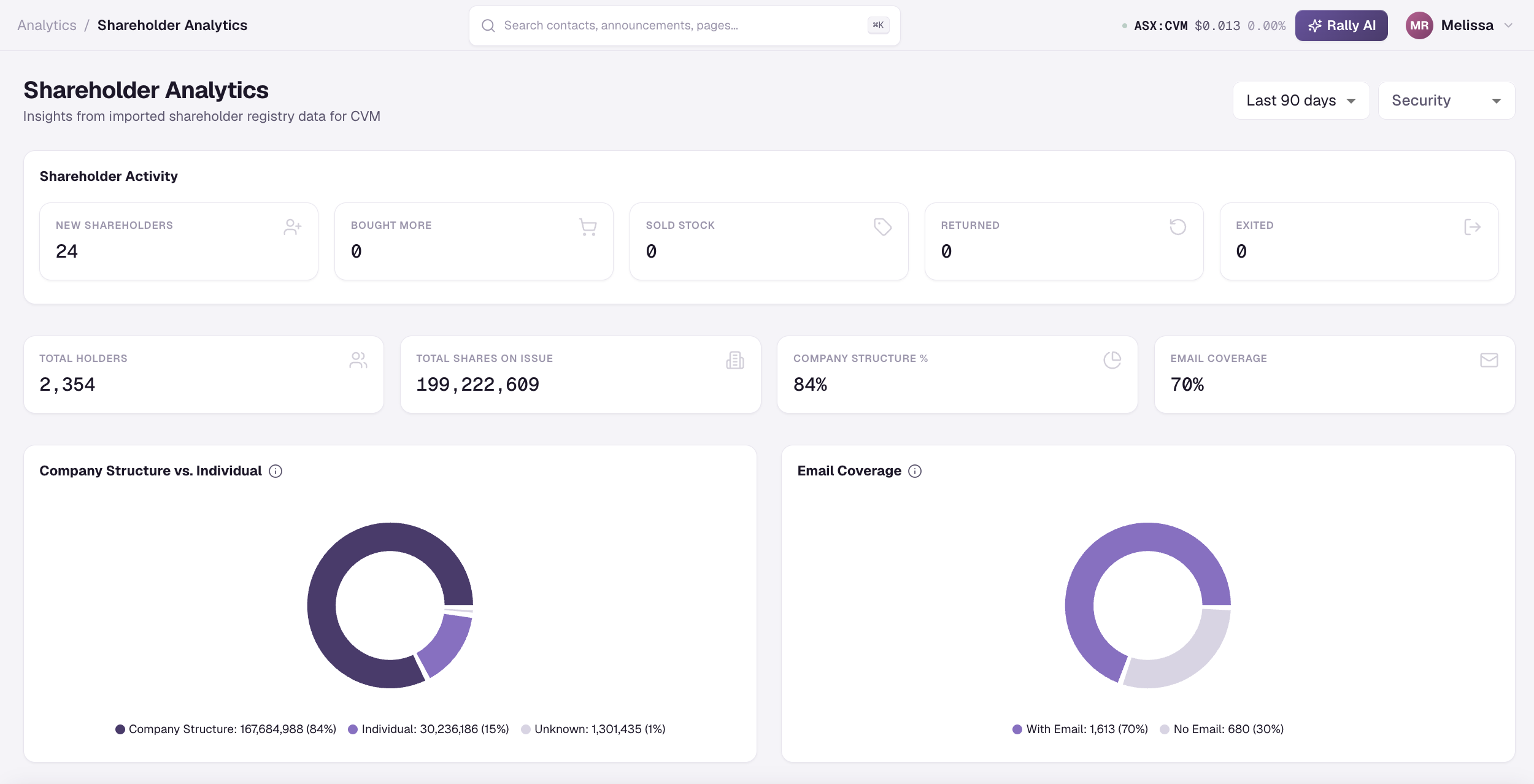Click the Bought More cart icon

click(588, 227)
